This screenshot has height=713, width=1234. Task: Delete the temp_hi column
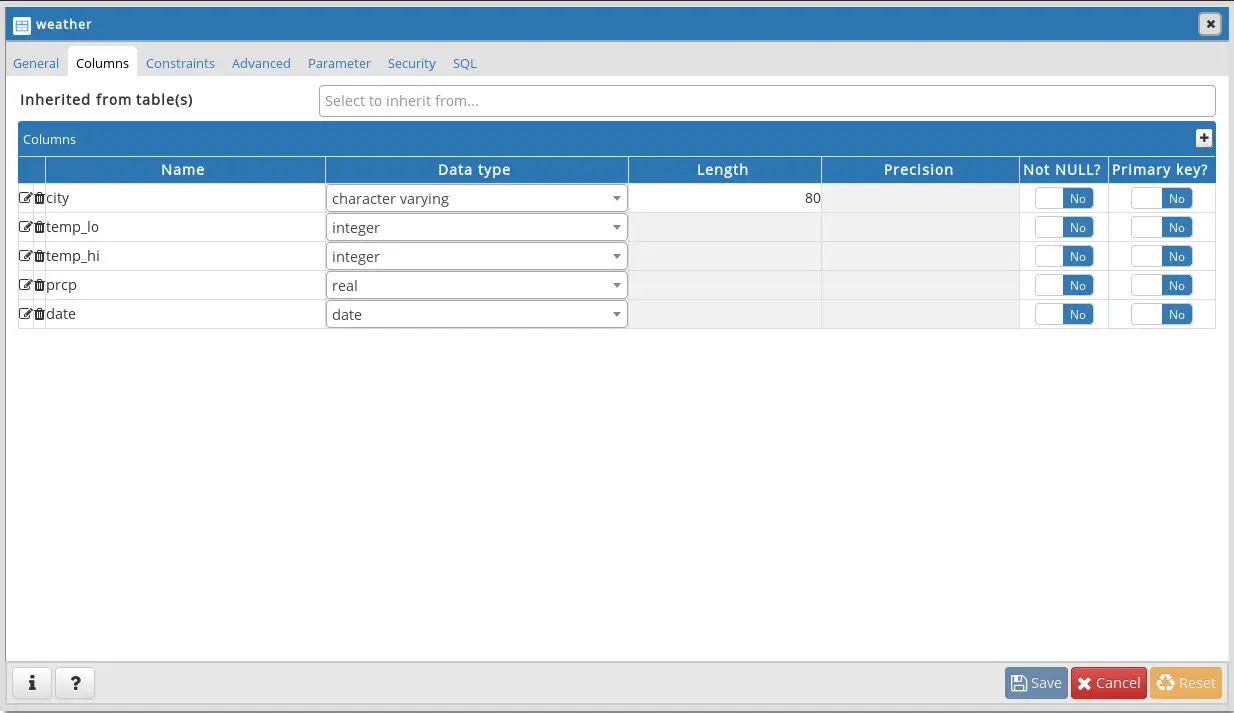click(x=39, y=256)
